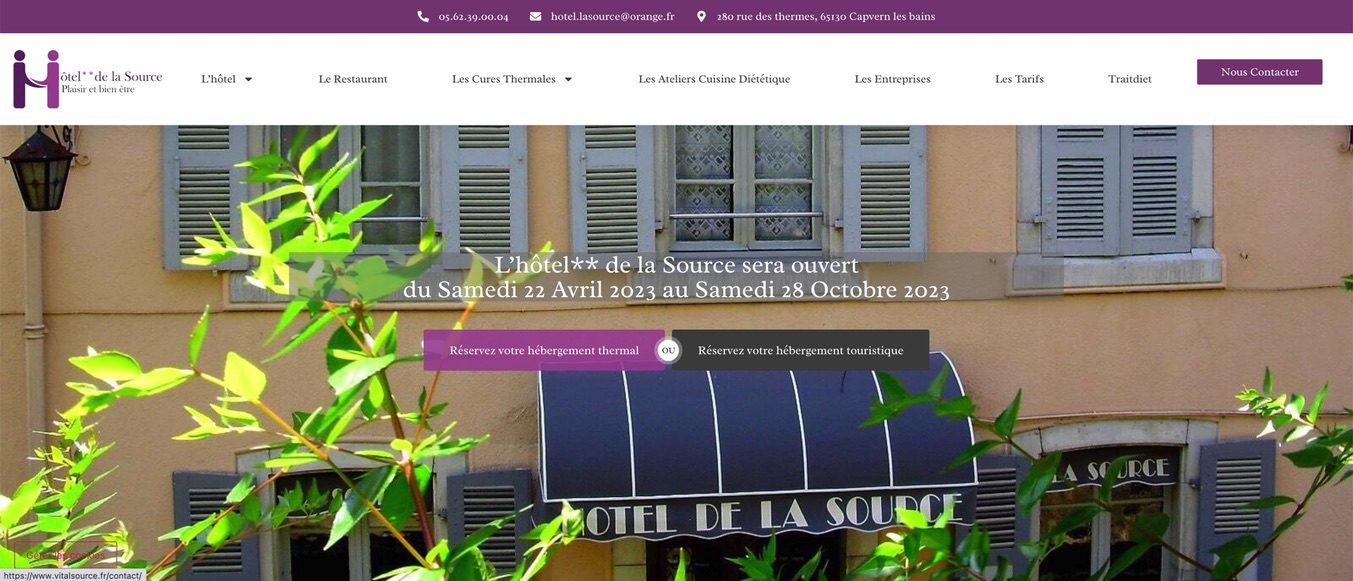
Task: Click Réservez votre hébergement thermal button
Action: 544,350
